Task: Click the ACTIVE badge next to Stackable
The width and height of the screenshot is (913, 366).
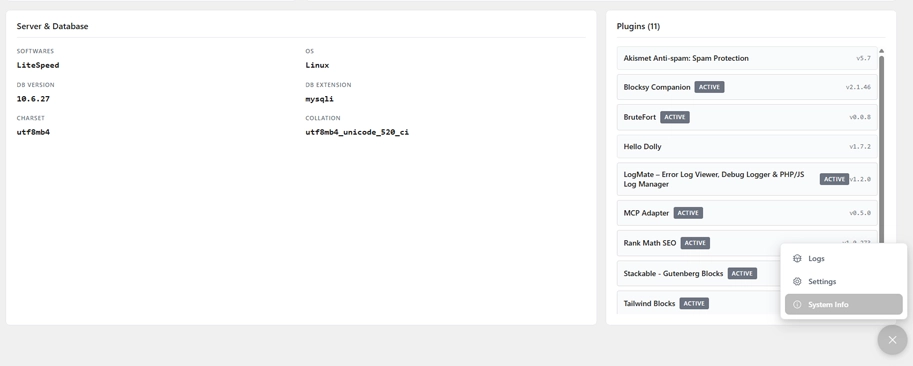Action: pos(742,273)
